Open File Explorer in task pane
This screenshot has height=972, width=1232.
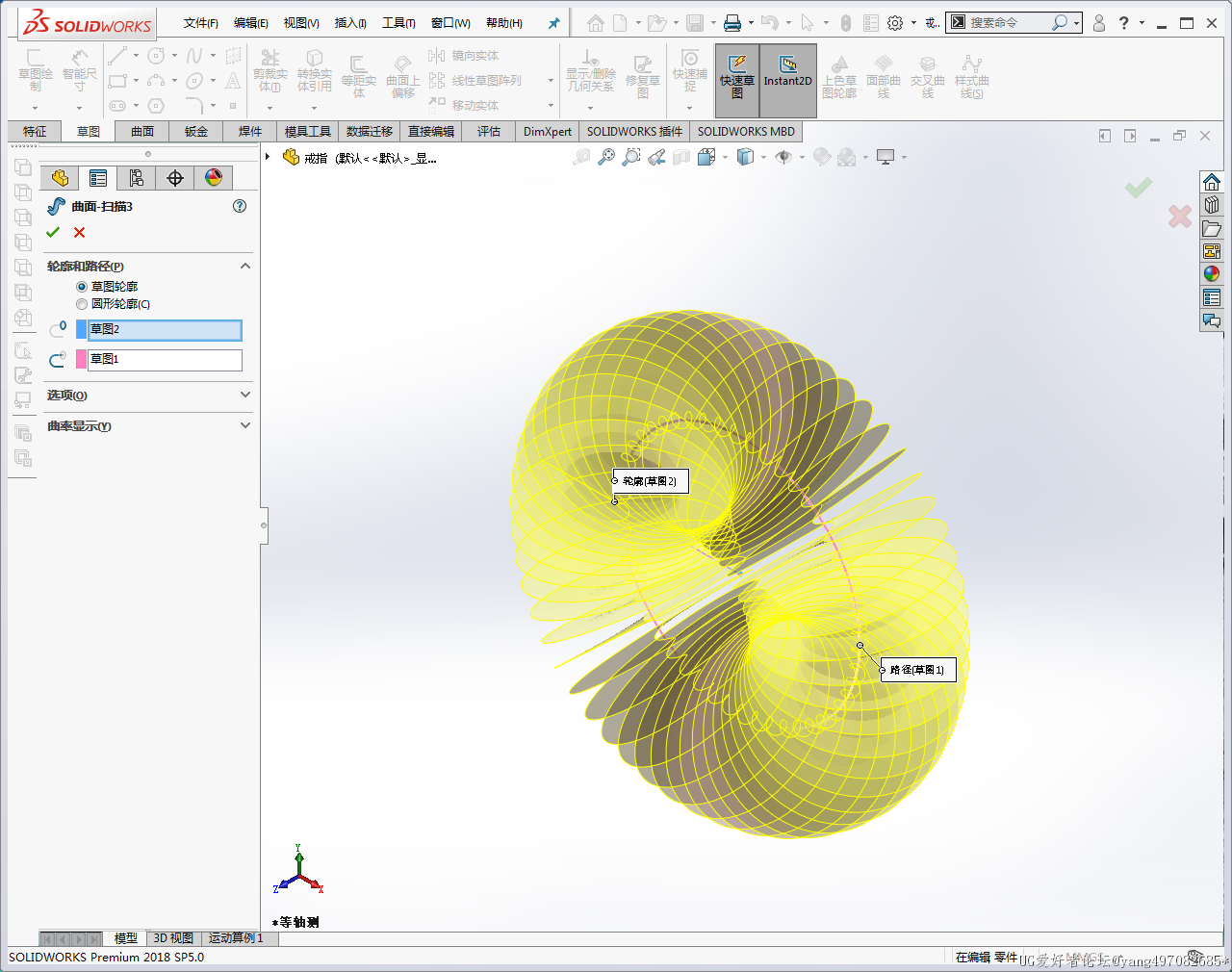tap(1212, 229)
